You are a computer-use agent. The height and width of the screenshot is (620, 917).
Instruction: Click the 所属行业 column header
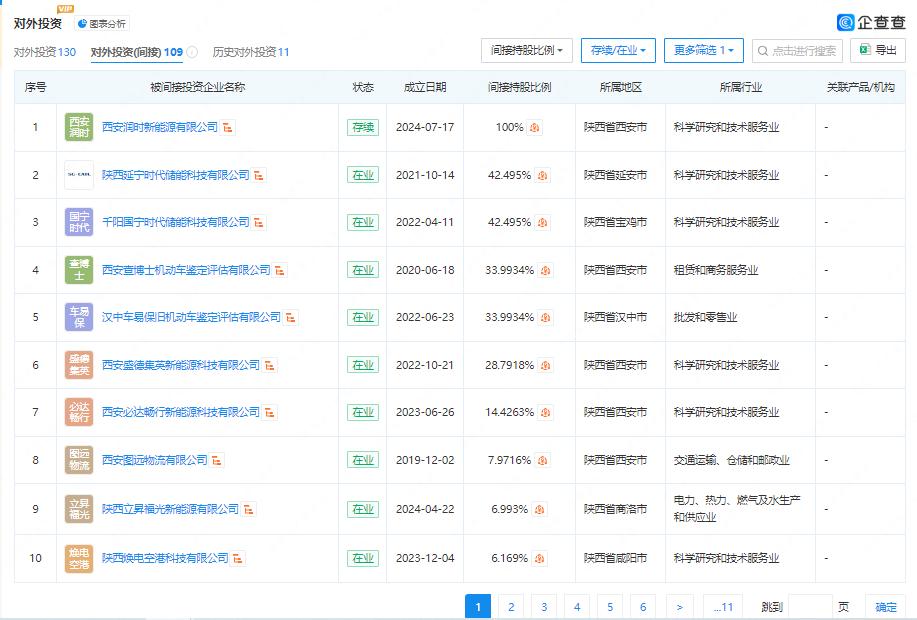tap(740, 87)
